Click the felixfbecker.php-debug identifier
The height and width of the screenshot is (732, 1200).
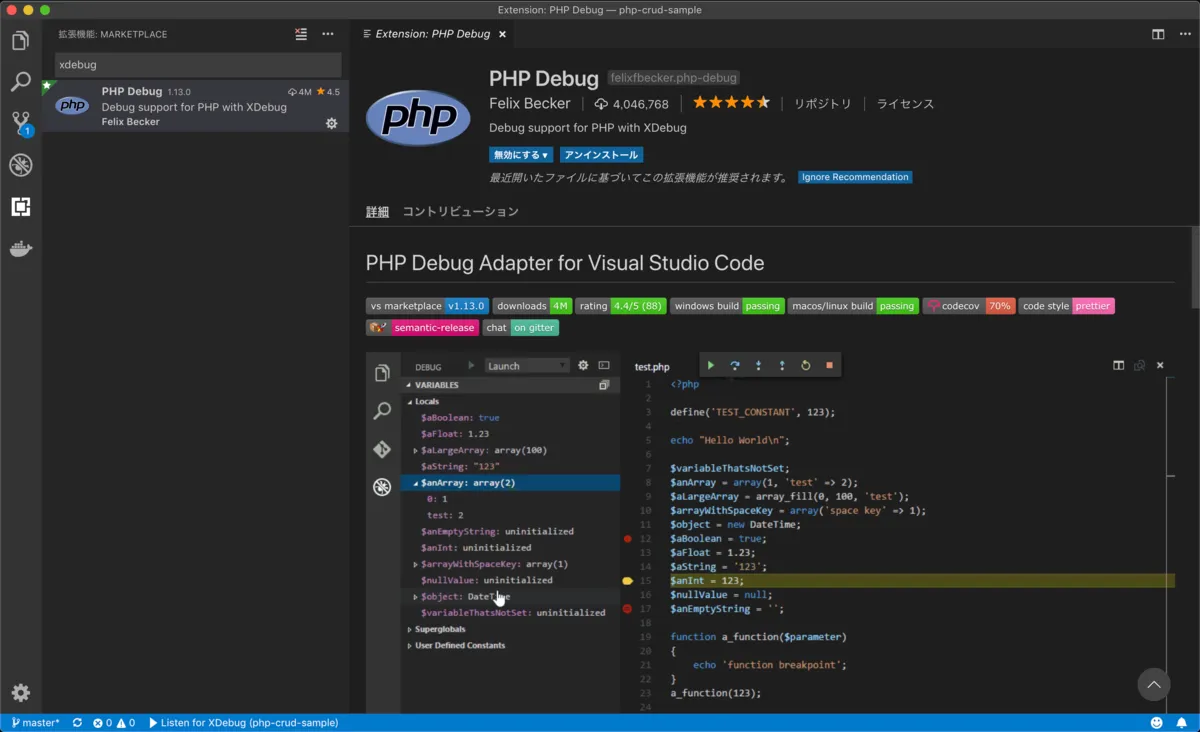pos(673,78)
